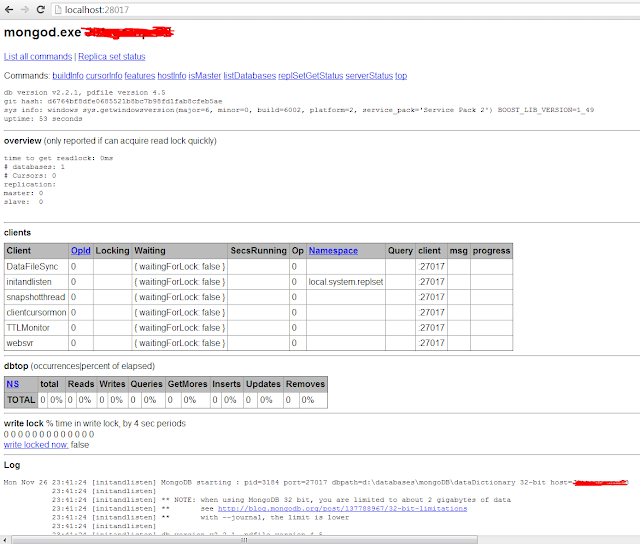Select the DataFileSync client cell

pos(36,266)
